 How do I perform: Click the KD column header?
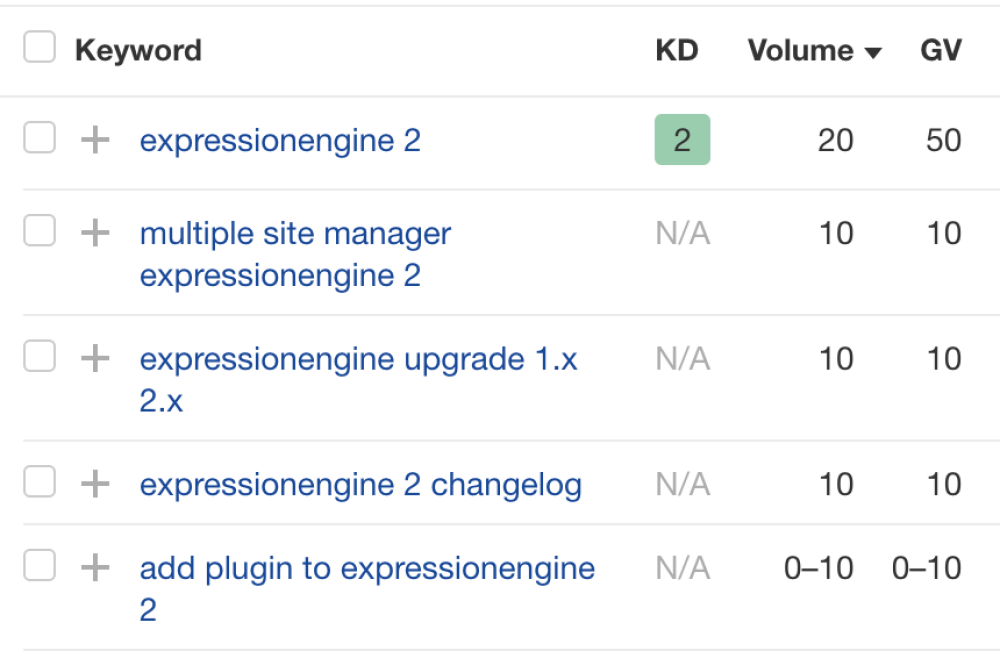click(676, 50)
